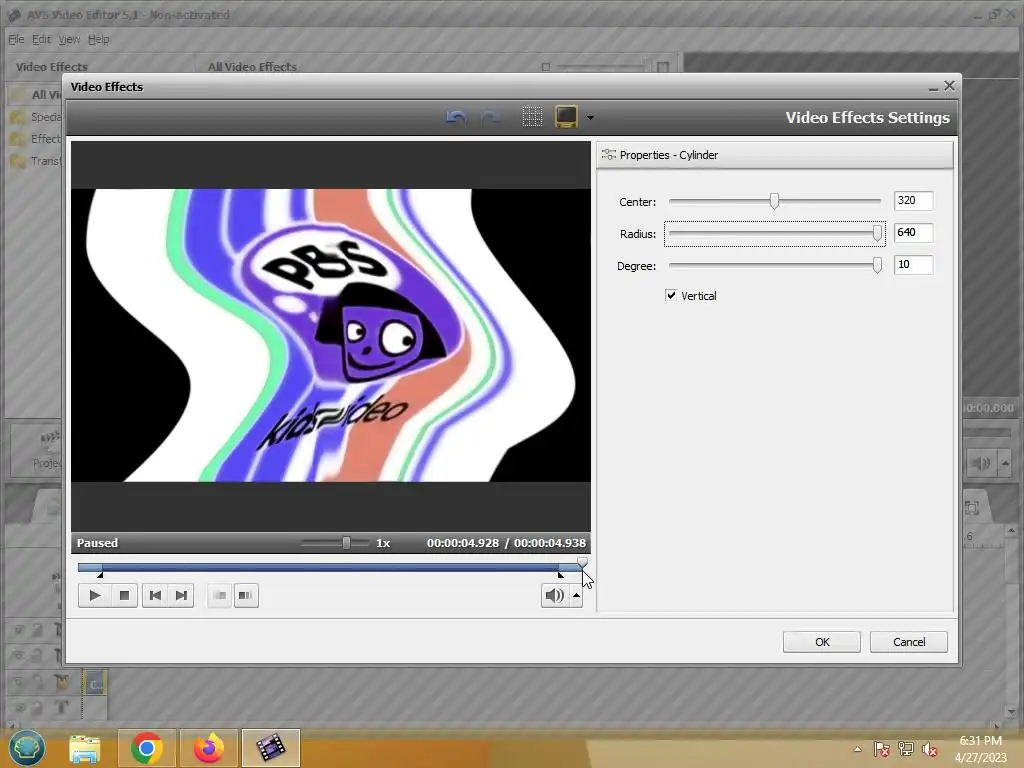Open dropdown arrow beside preview monitor icon

590,118
